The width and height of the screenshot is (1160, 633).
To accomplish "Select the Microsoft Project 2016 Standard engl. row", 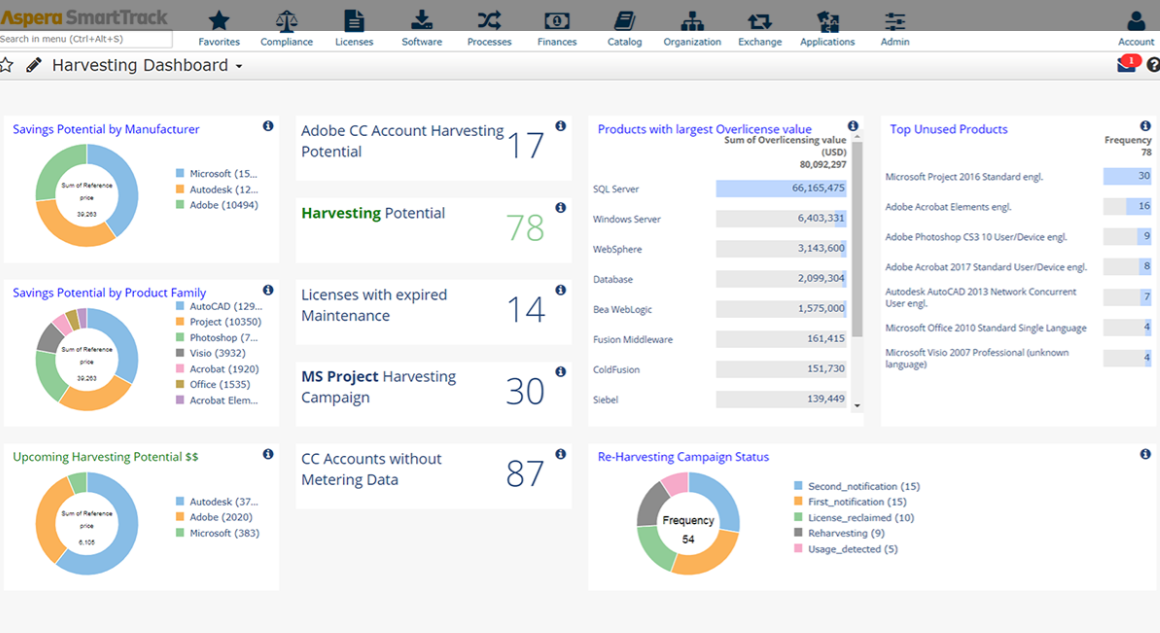I will 1018,177.
